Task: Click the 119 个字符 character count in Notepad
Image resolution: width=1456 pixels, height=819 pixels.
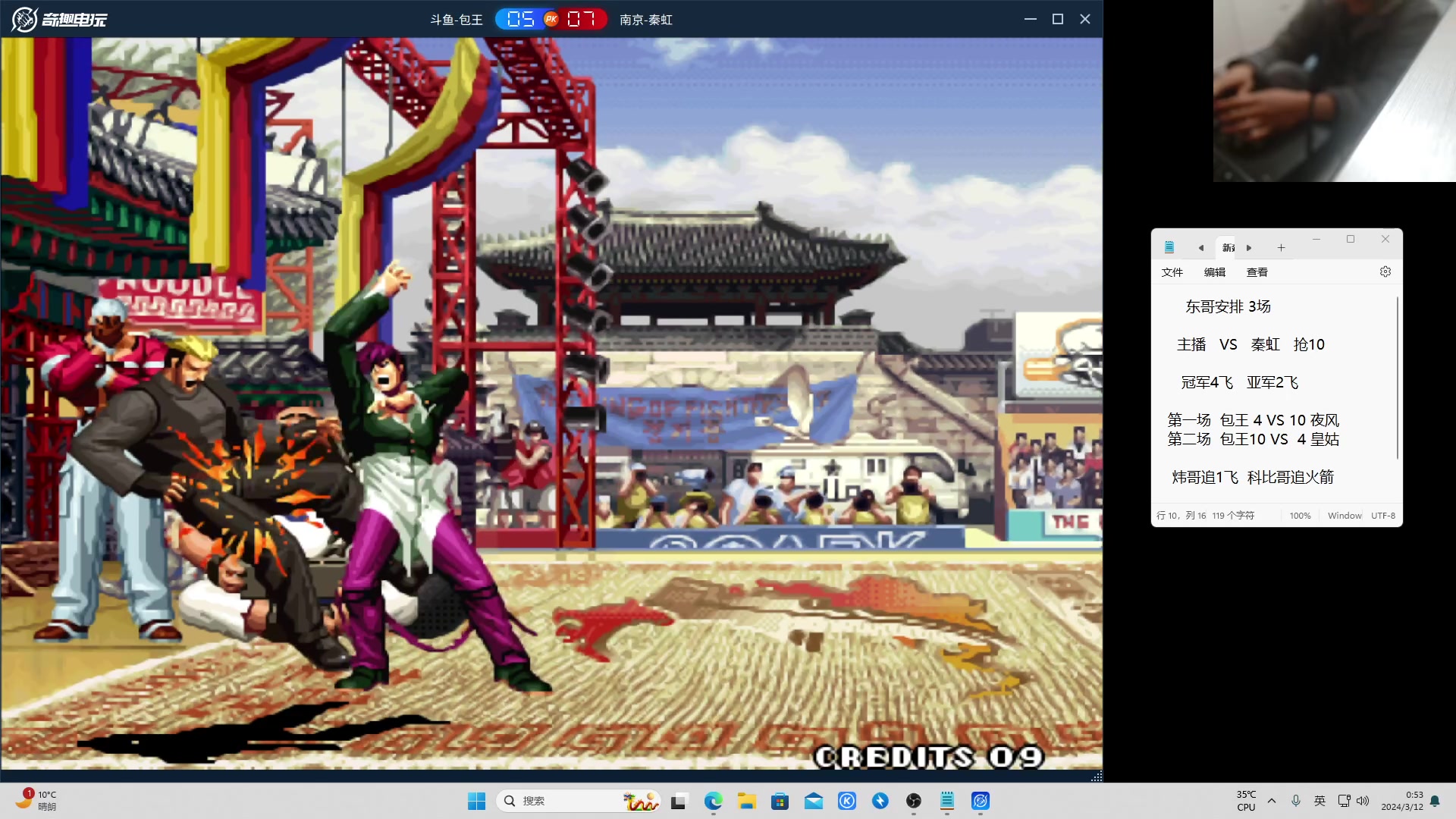Action: [x=1233, y=516]
